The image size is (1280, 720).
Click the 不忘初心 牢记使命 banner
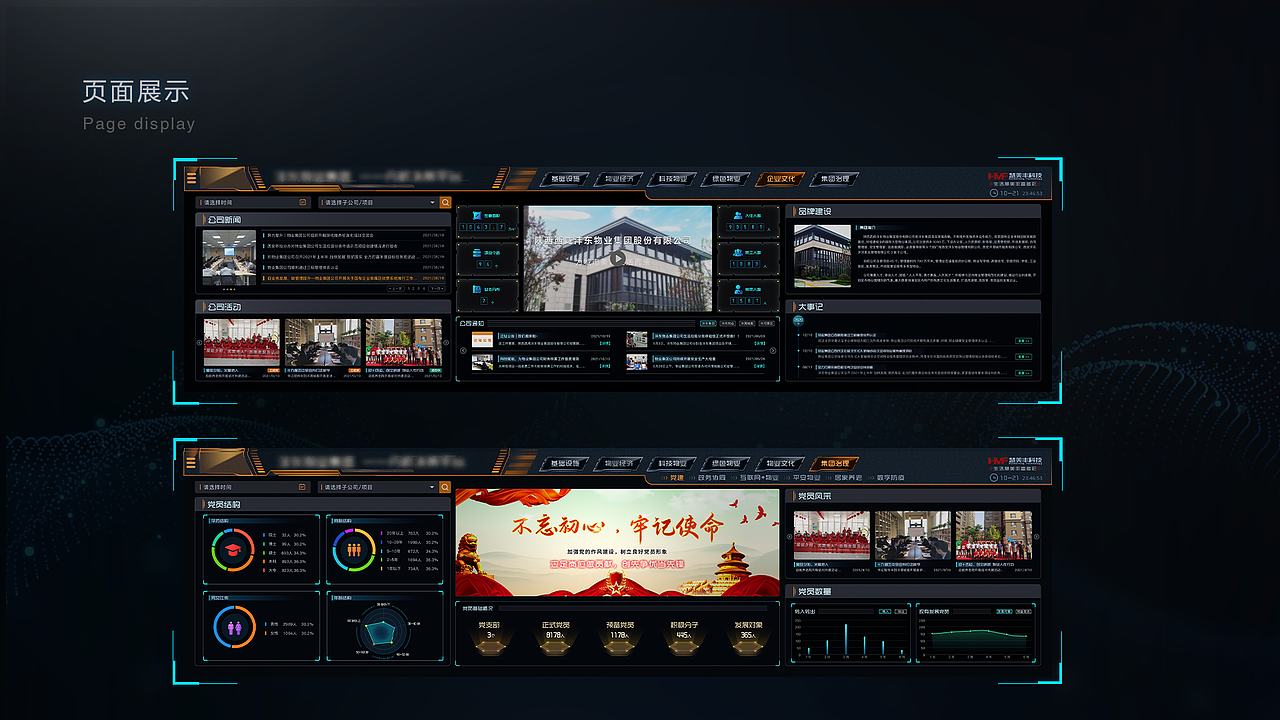point(617,543)
